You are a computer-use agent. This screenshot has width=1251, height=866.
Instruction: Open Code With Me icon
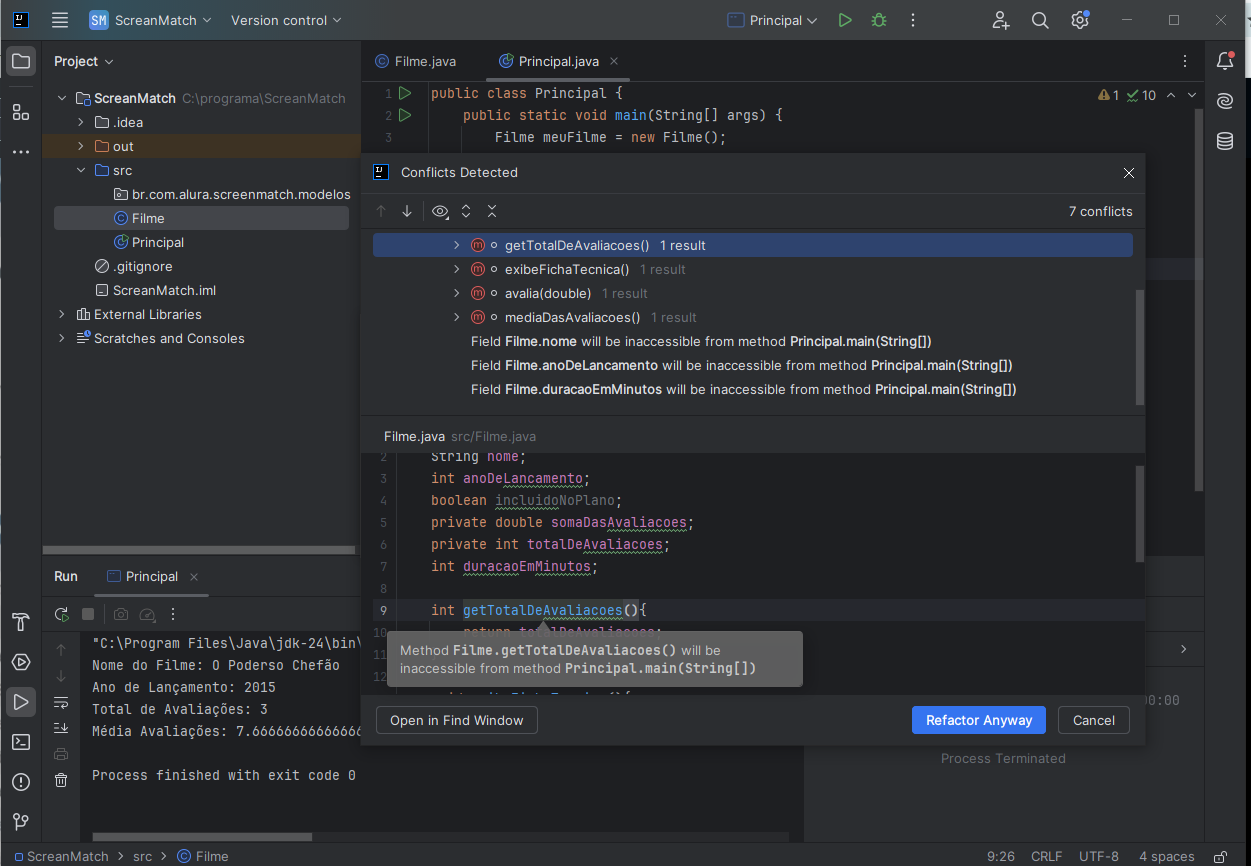pyautogui.click(x=1001, y=20)
